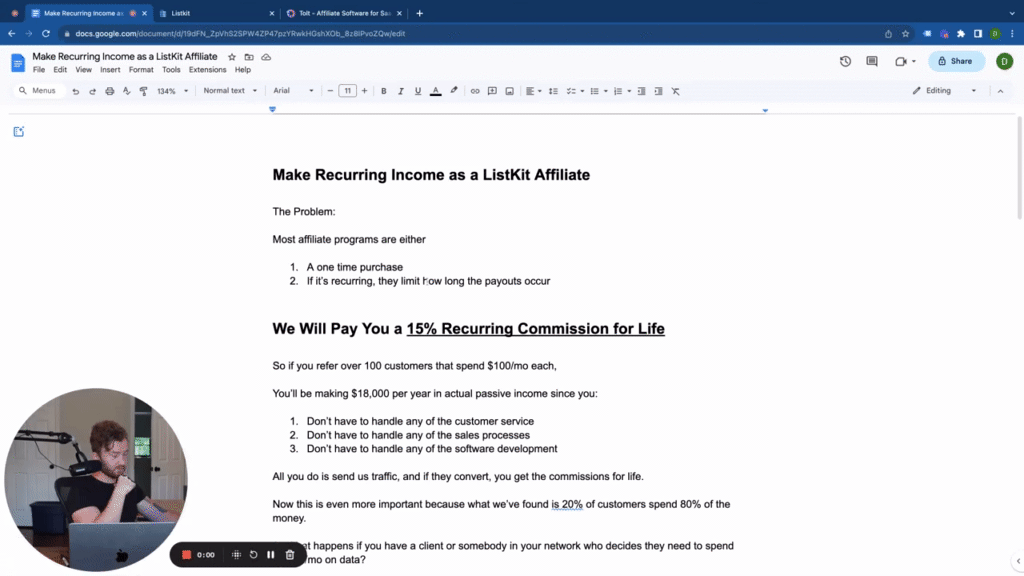Open the comment history panel
The width and height of the screenshot is (1024, 576).
point(872,61)
